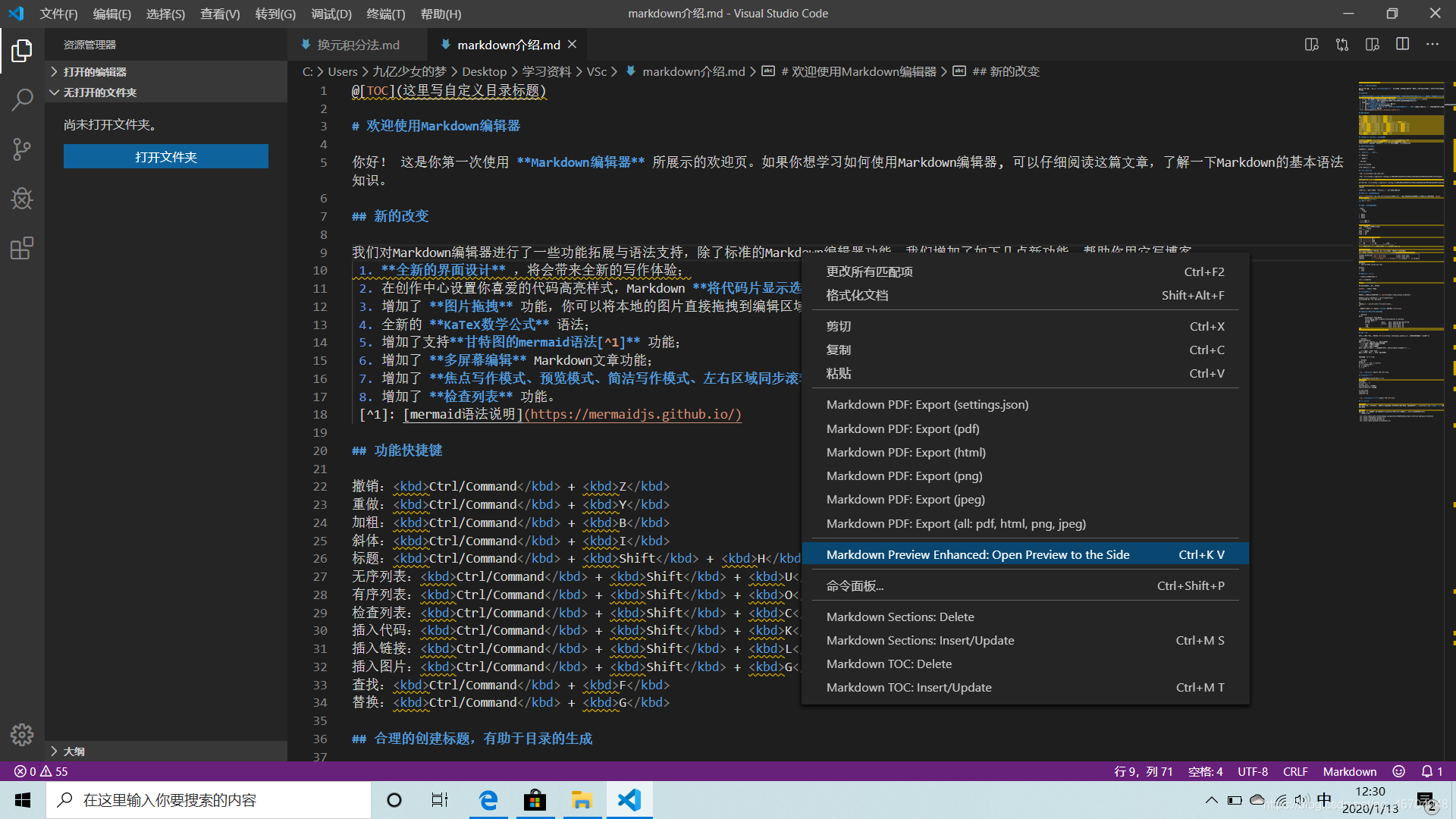Select 格式化文档 in context menu
The width and height of the screenshot is (1456, 819).
point(1025,295)
